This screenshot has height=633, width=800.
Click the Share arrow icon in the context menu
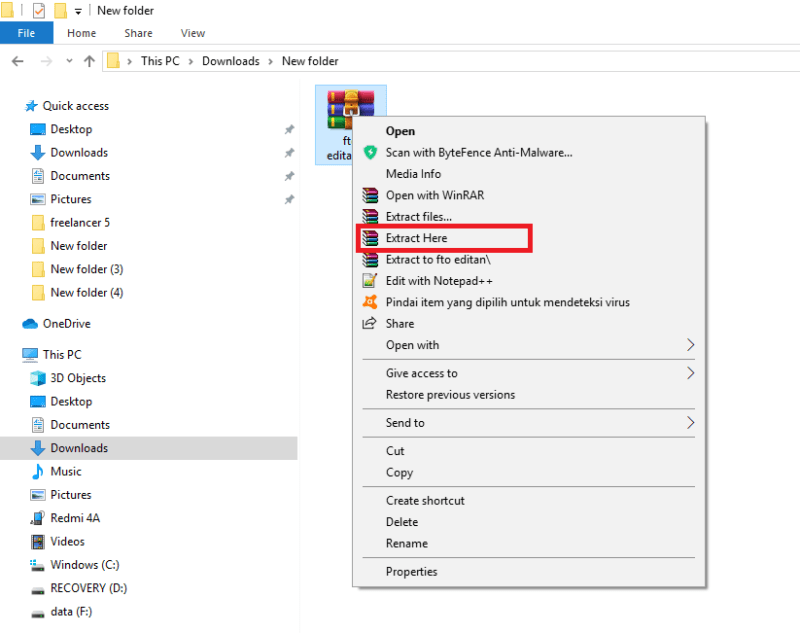[369, 323]
